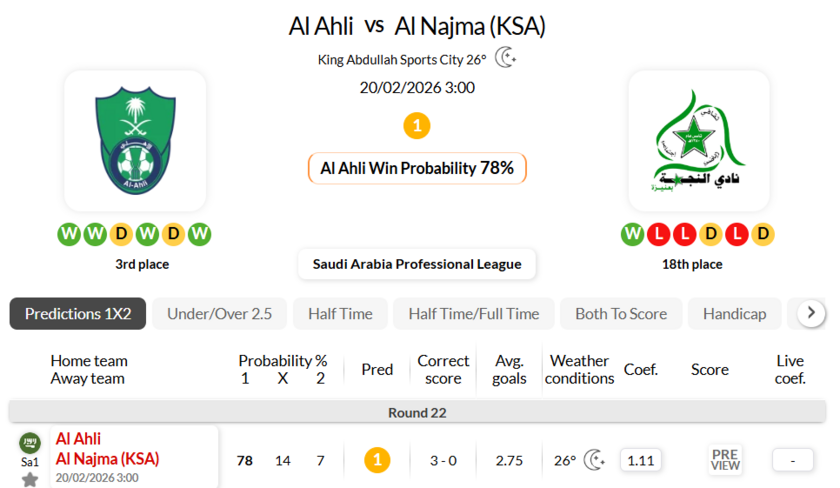Open the Both To Score tab
840x488 pixels.
(621, 314)
